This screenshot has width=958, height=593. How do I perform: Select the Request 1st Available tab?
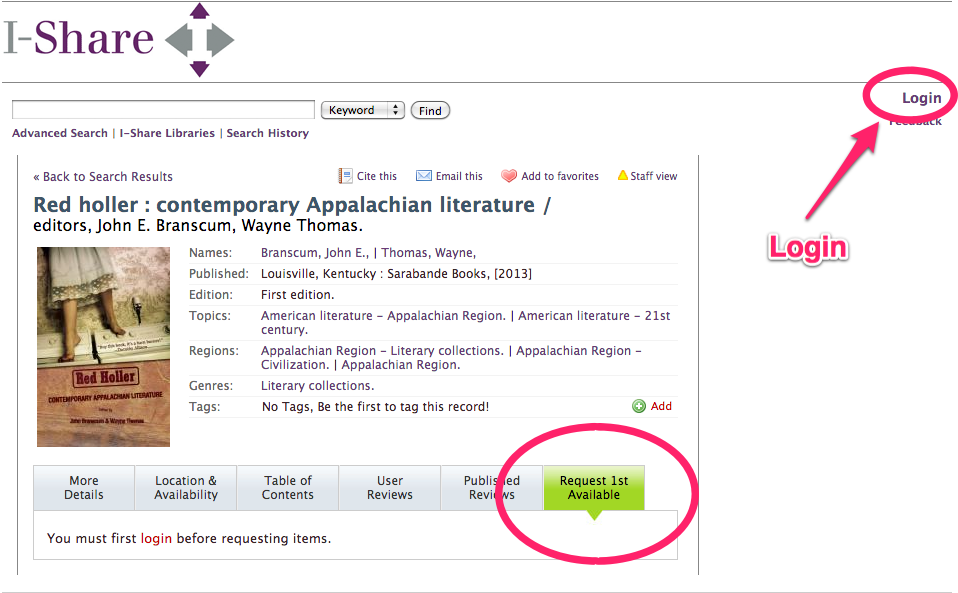pyautogui.click(x=594, y=487)
